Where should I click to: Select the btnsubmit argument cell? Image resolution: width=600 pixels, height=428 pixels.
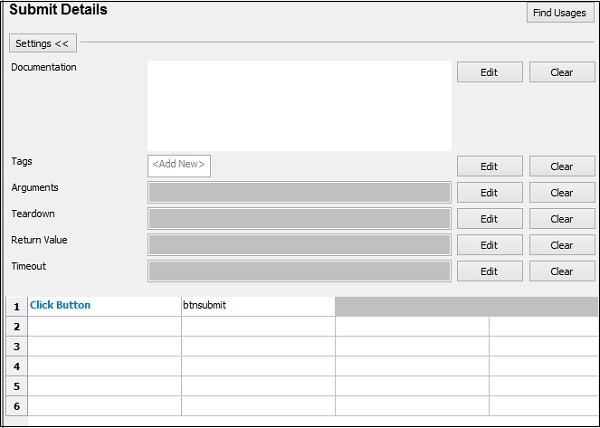click(257, 306)
